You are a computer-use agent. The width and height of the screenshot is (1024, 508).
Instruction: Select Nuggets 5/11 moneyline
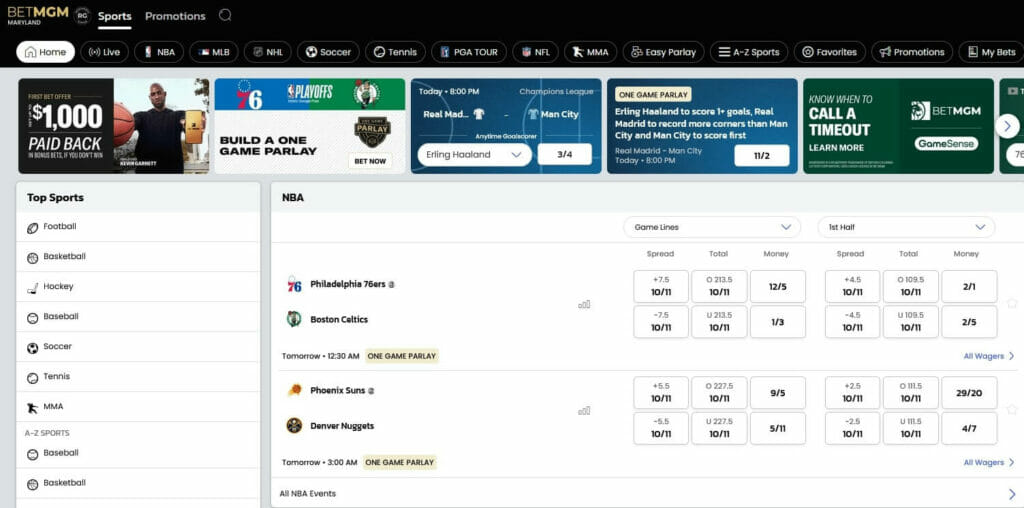coord(778,428)
